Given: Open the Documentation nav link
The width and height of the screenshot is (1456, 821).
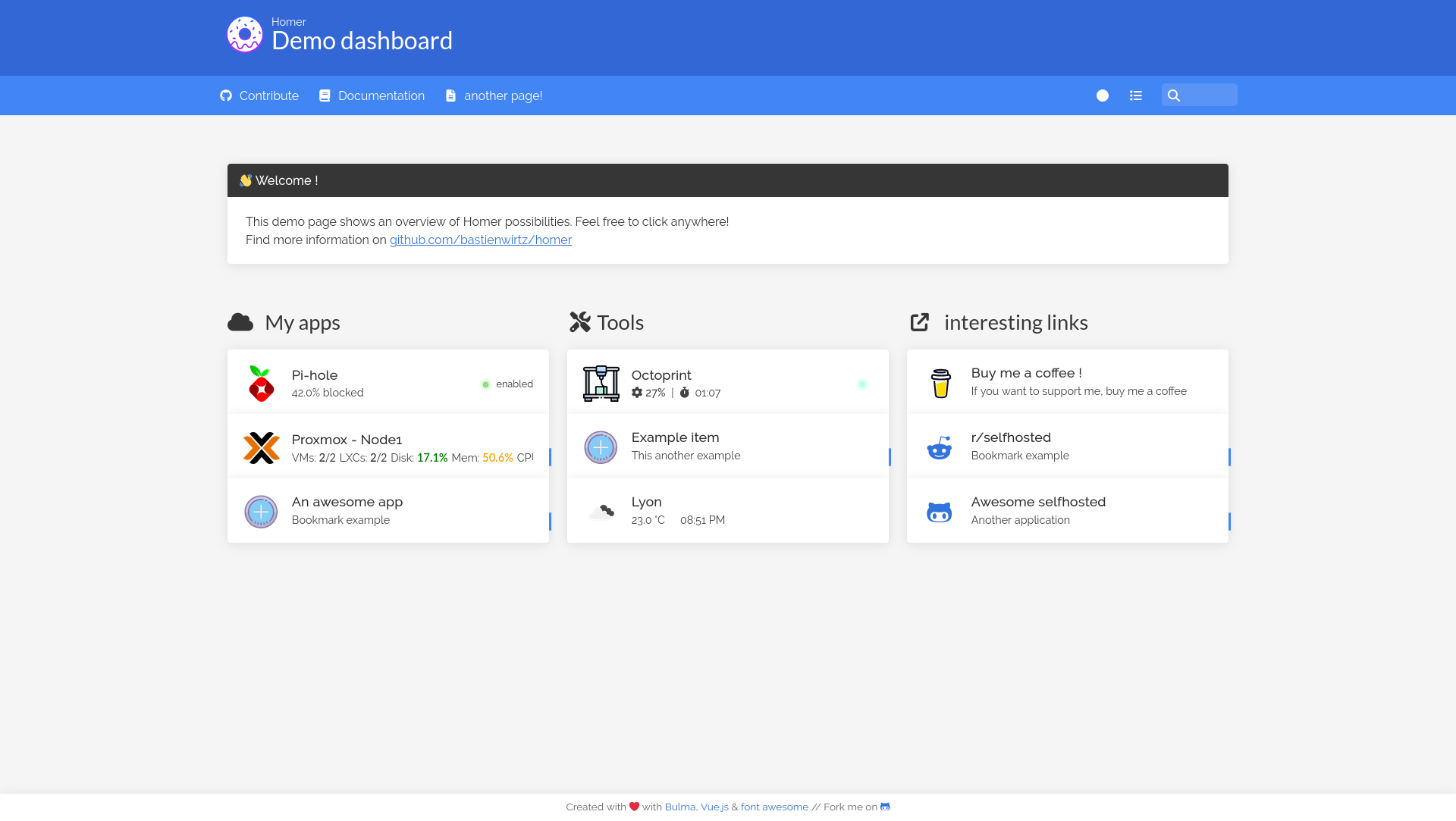Looking at the screenshot, I should (x=372, y=96).
